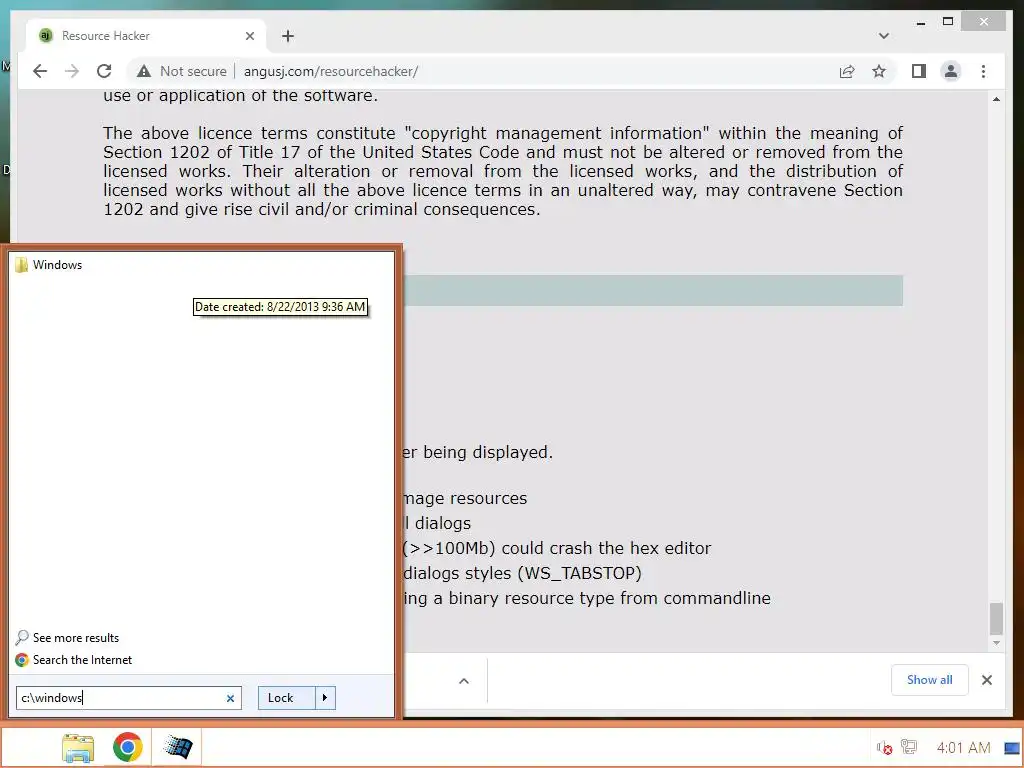Click the page scrollbar thumb

[x=996, y=619]
